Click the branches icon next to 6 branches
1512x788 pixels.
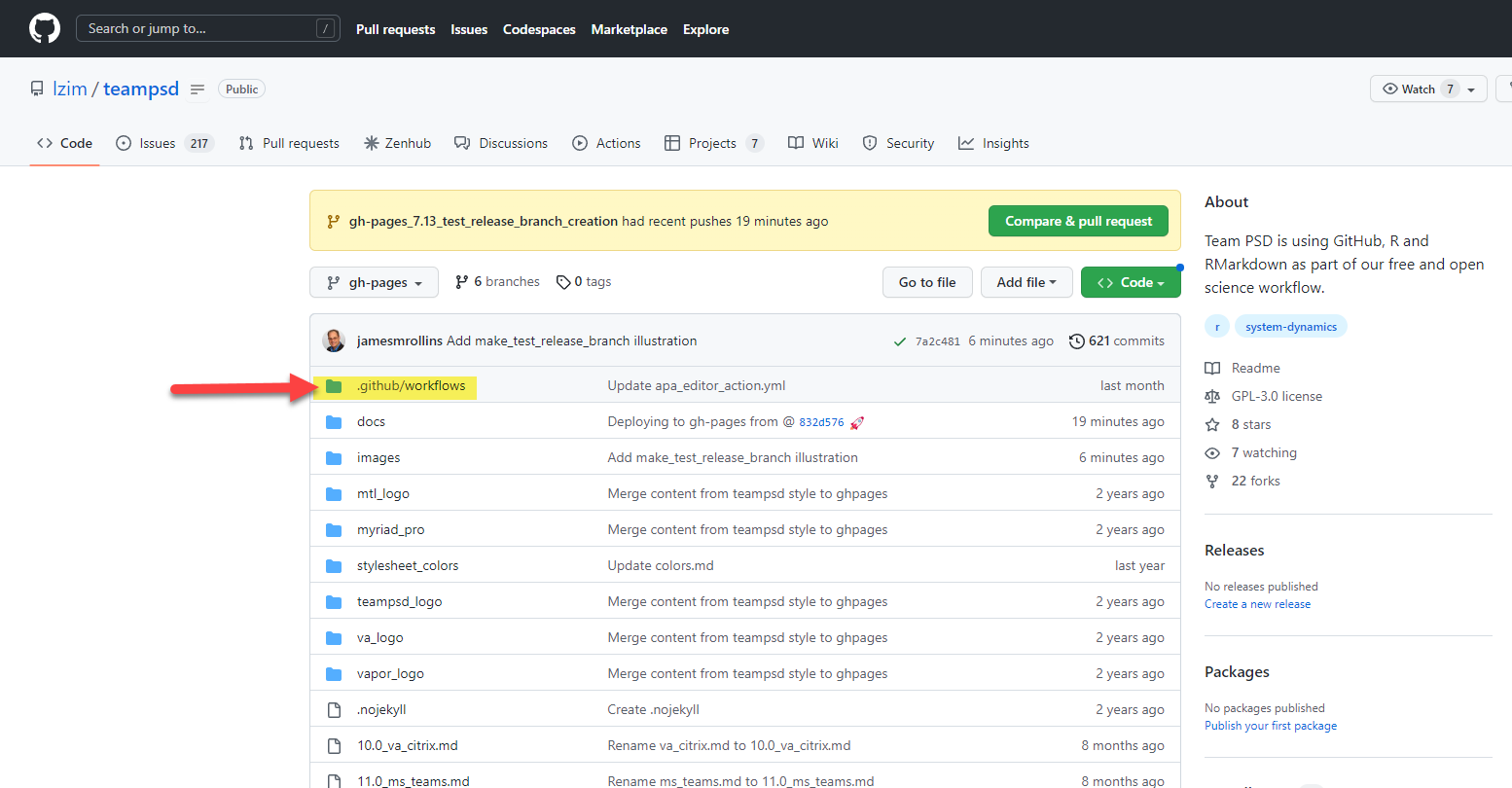462,282
